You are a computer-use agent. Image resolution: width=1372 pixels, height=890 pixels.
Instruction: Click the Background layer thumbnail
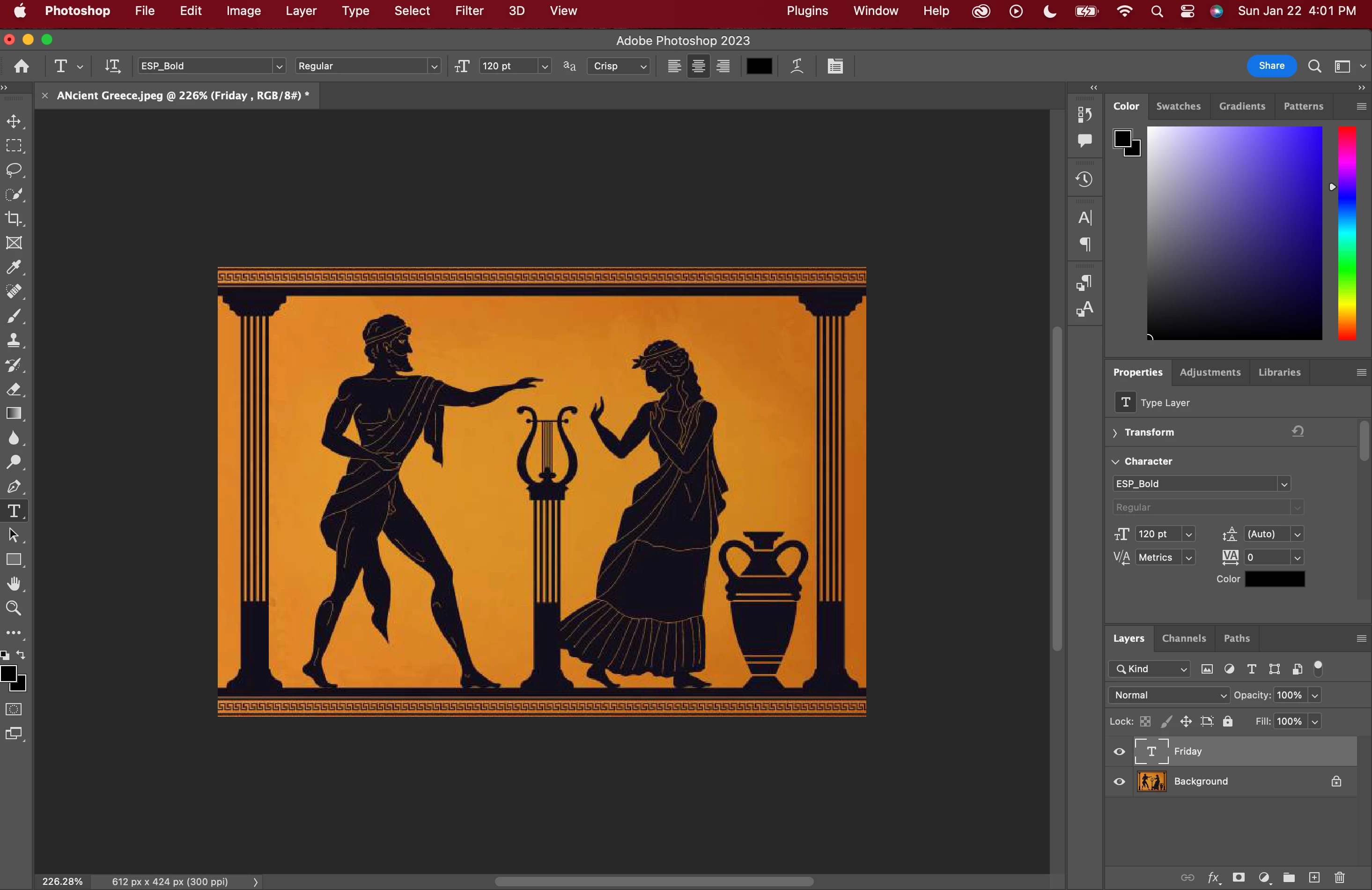click(1151, 782)
